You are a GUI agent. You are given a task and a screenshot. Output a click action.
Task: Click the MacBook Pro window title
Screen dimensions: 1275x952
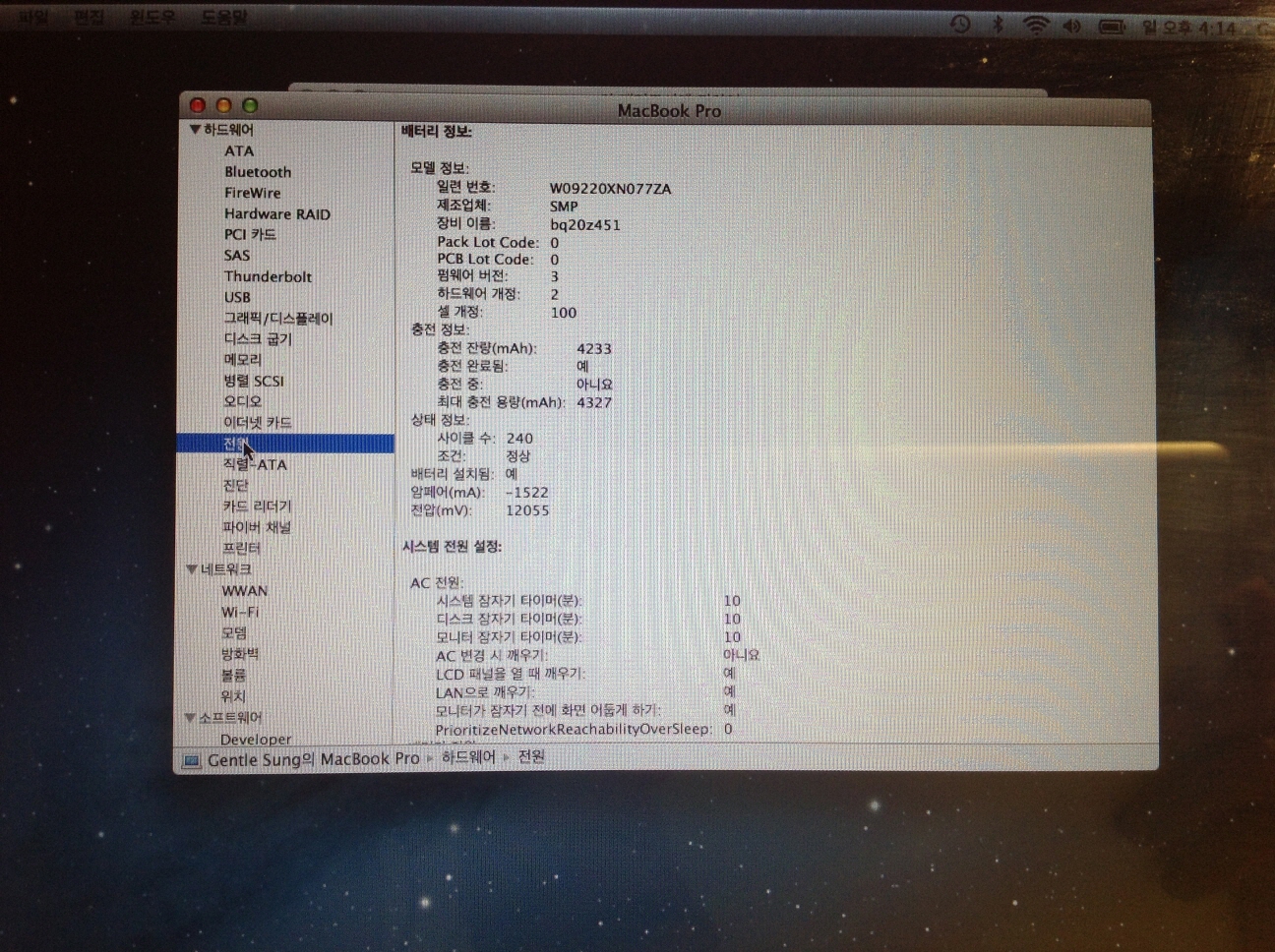click(x=669, y=111)
